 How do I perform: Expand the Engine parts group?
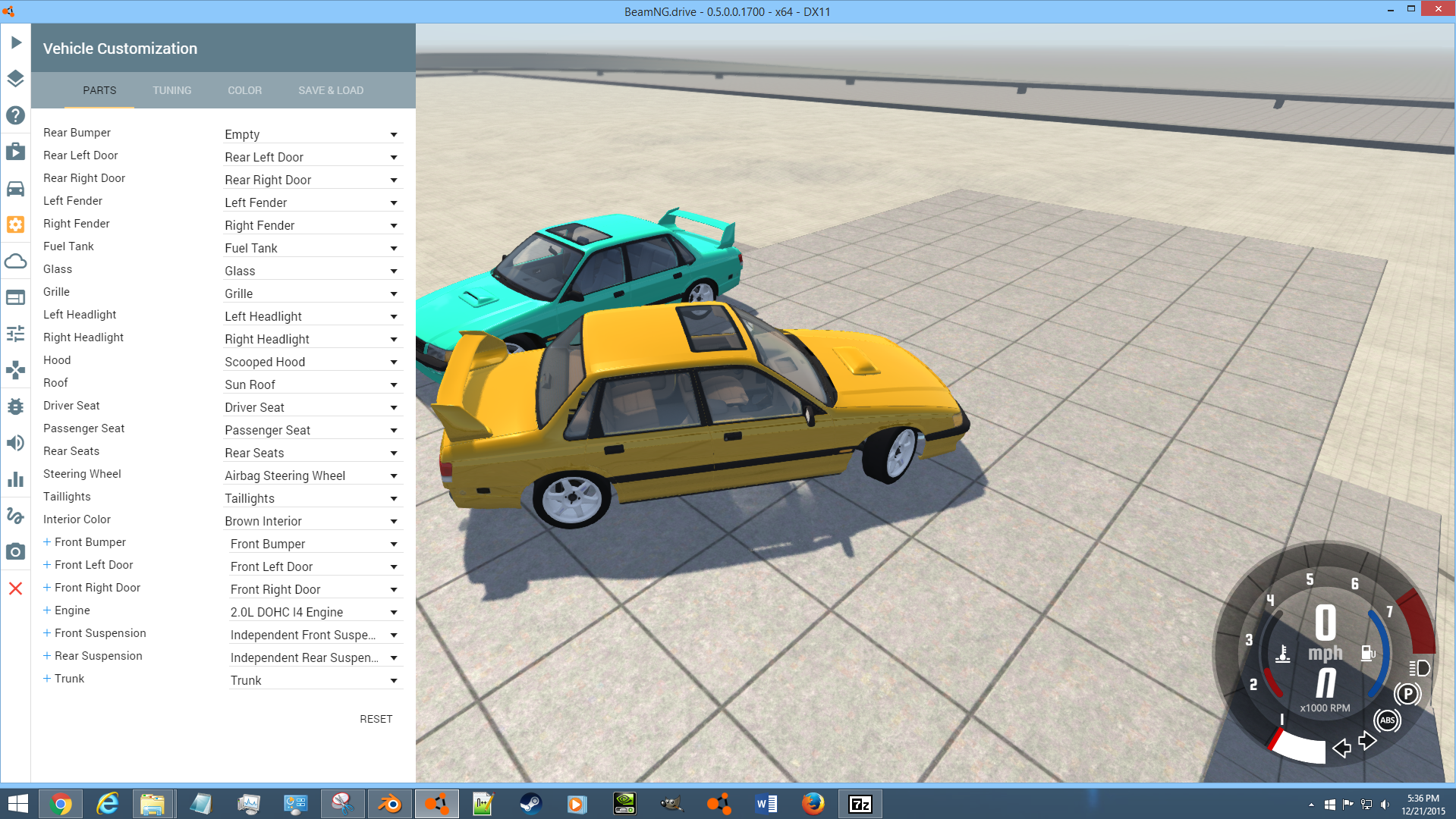(x=47, y=610)
